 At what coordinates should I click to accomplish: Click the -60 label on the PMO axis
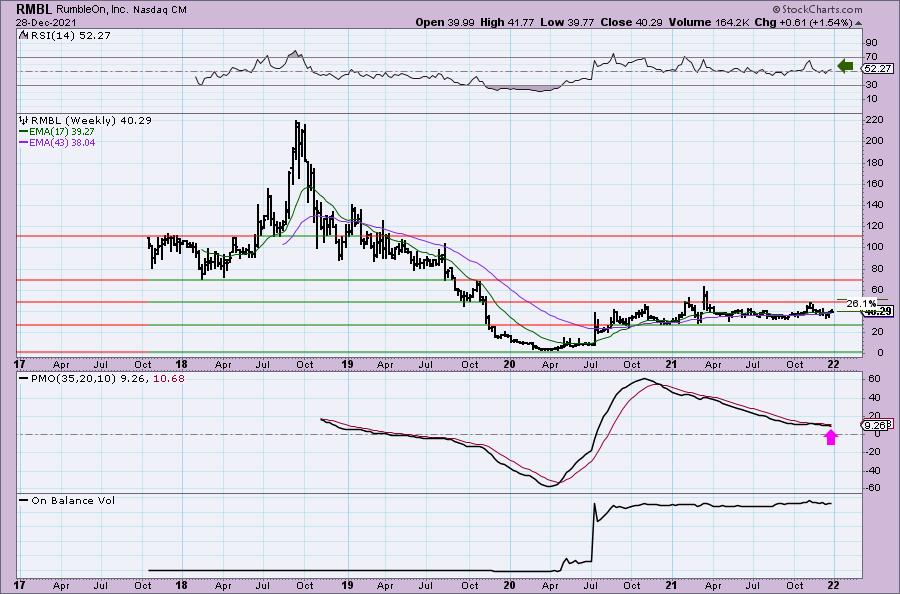click(x=872, y=488)
